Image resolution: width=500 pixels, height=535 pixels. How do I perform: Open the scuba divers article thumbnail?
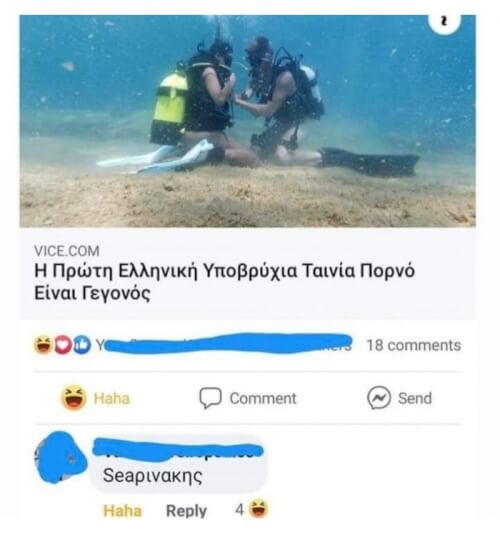[247, 121]
